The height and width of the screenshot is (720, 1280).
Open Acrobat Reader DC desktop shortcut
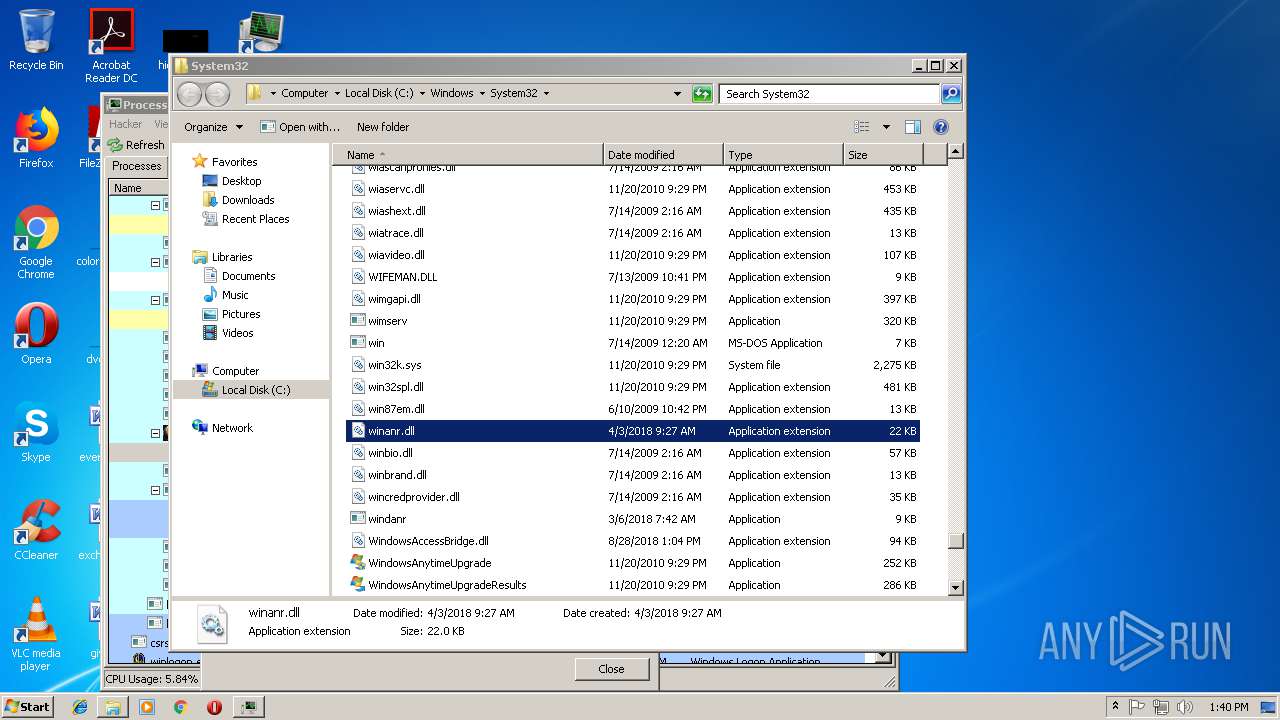pyautogui.click(x=111, y=45)
